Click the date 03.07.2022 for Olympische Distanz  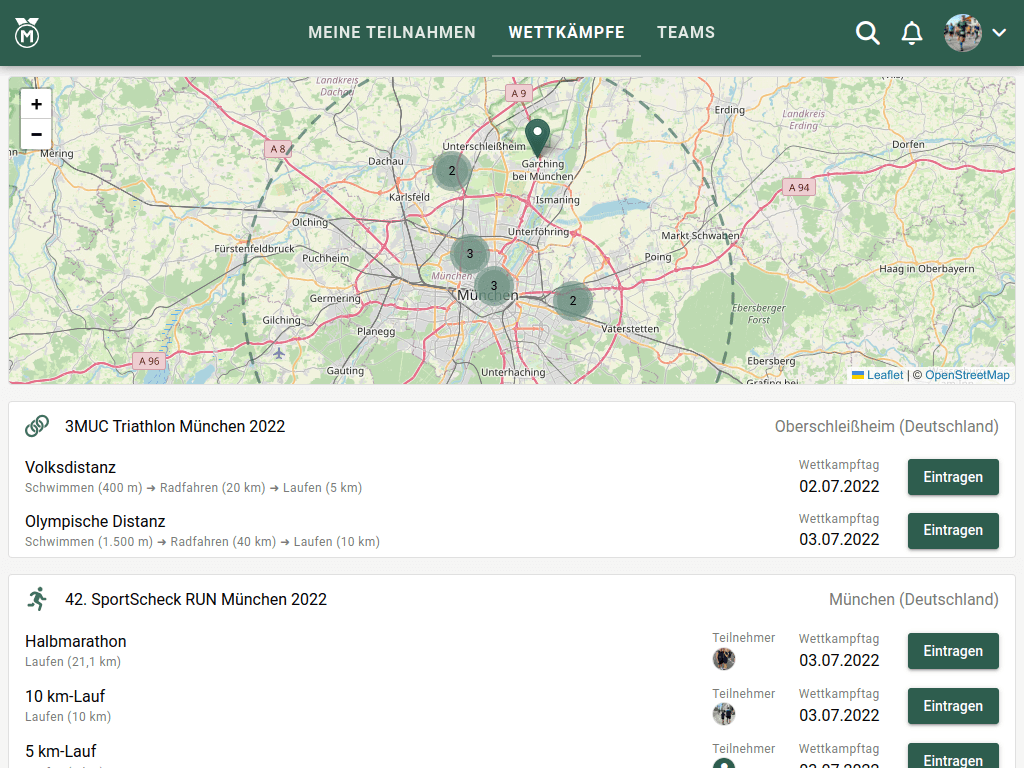point(839,539)
